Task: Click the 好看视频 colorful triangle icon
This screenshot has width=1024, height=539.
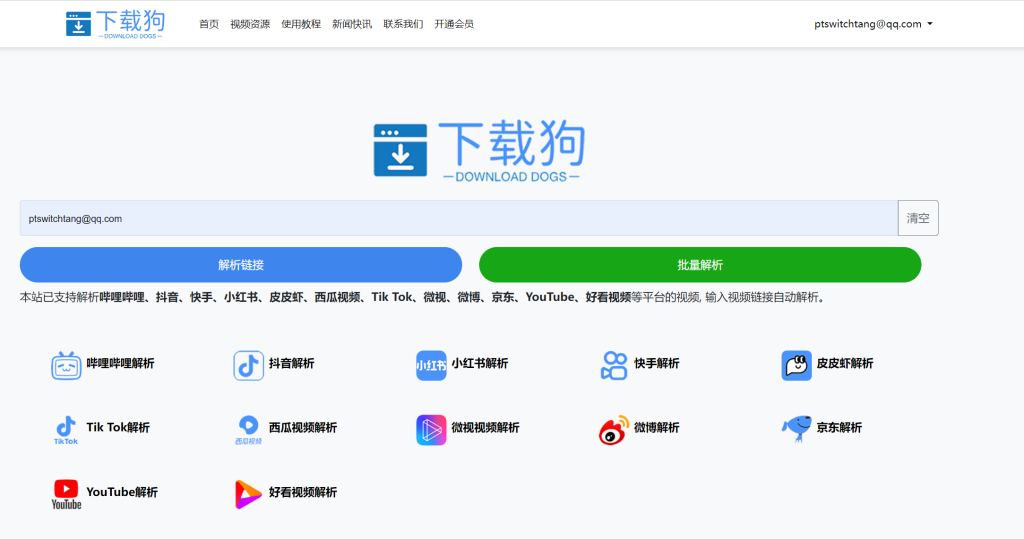Action: tap(248, 495)
